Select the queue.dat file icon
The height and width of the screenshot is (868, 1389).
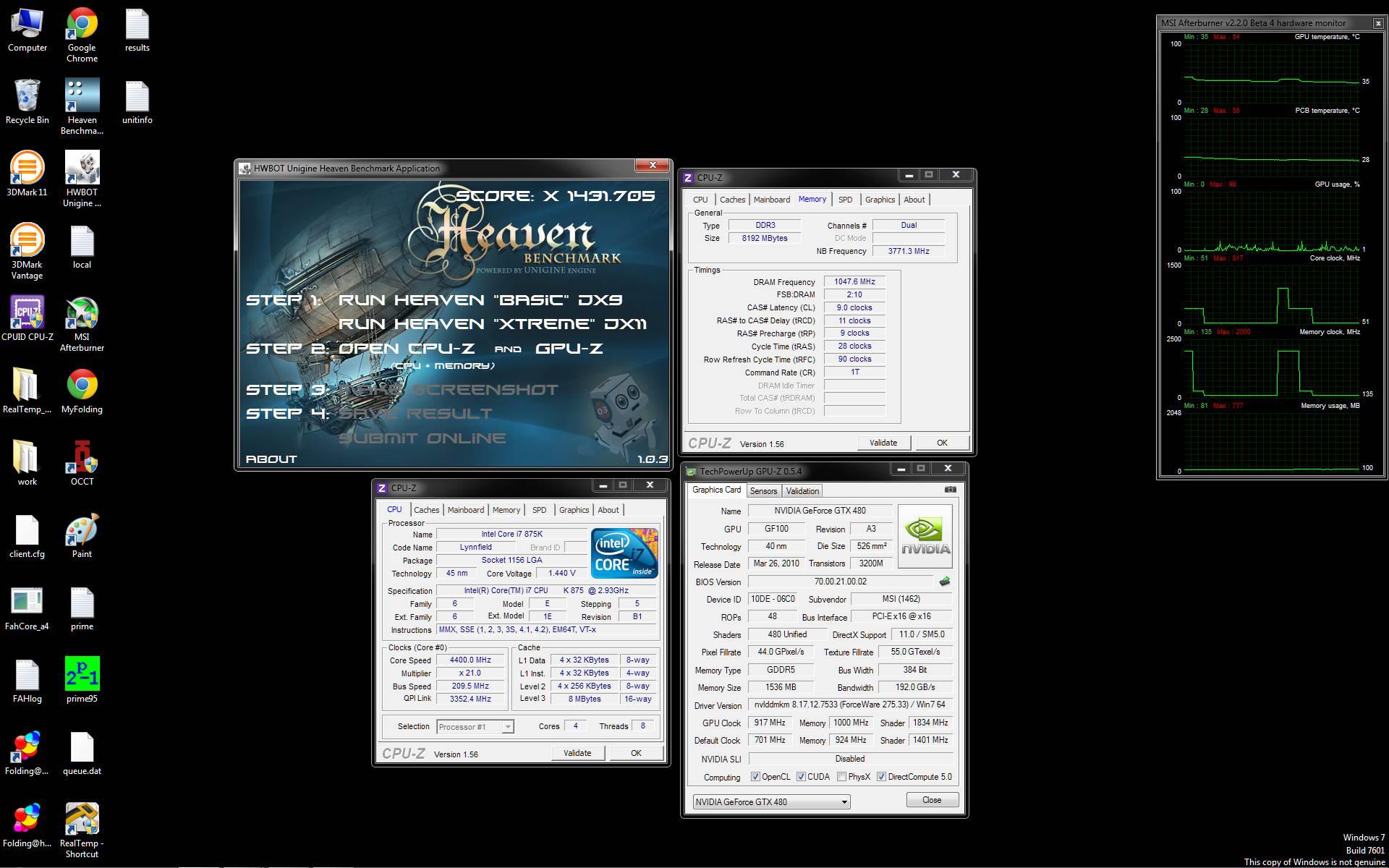pos(82,754)
